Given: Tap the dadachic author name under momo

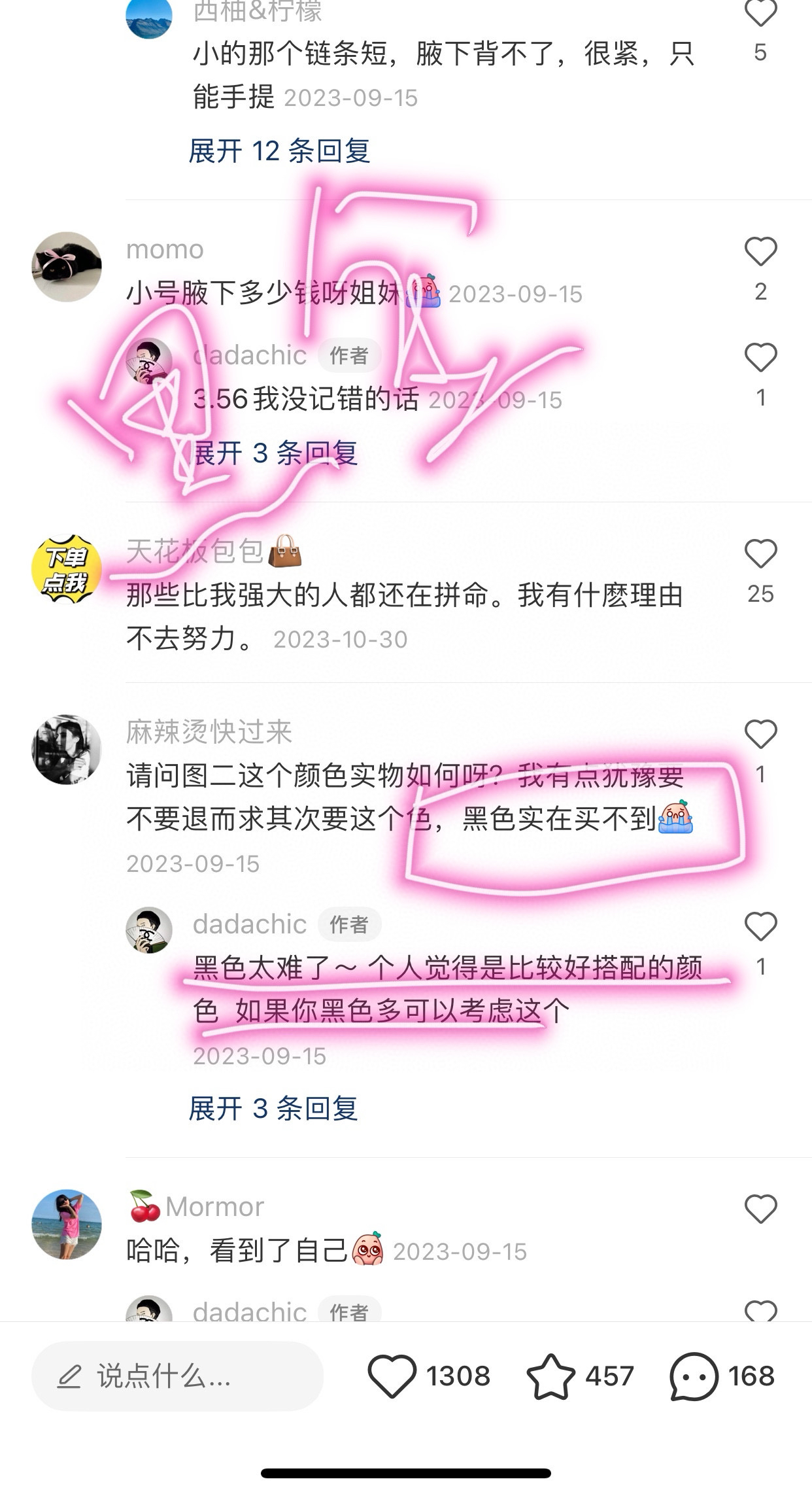Looking at the screenshot, I should (250, 355).
